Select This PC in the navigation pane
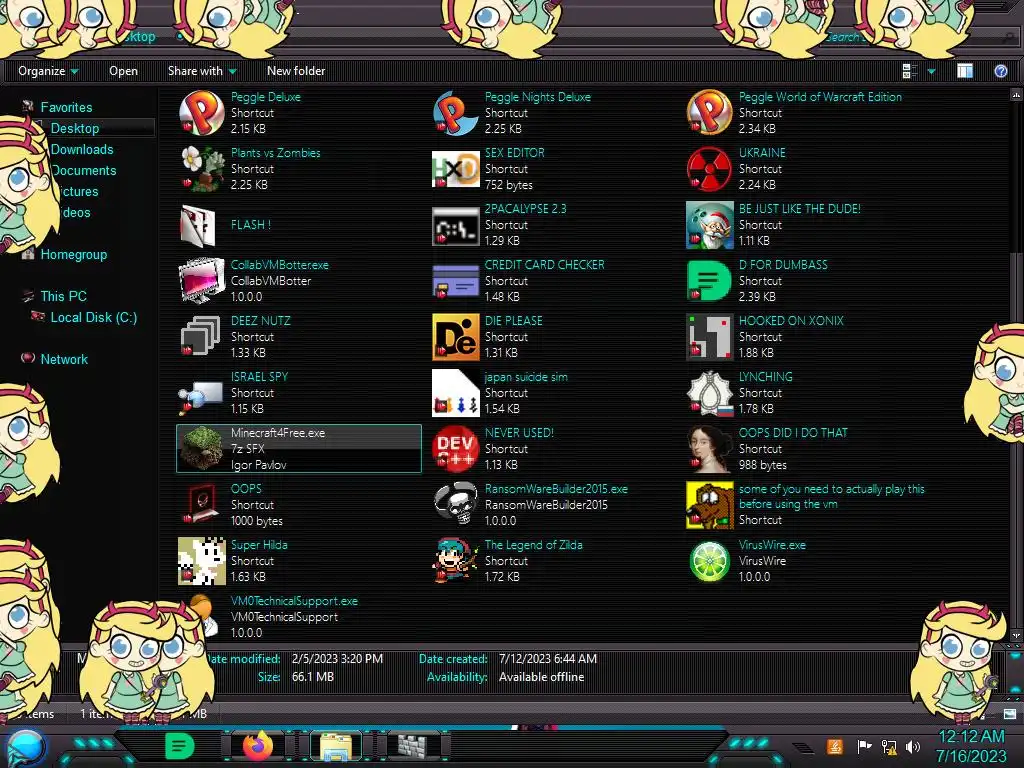The image size is (1024, 768). pos(63,296)
